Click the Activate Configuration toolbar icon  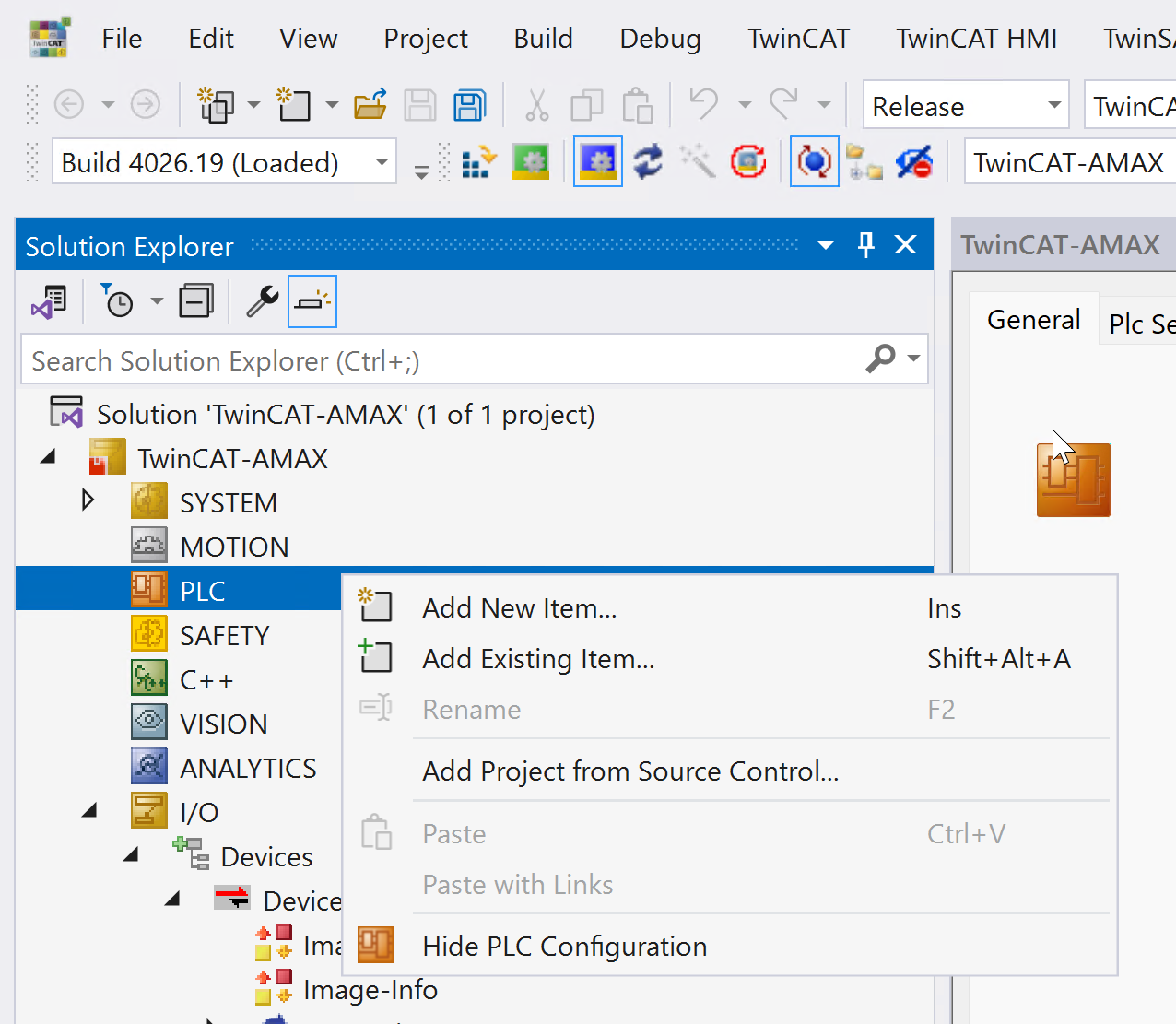click(478, 162)
